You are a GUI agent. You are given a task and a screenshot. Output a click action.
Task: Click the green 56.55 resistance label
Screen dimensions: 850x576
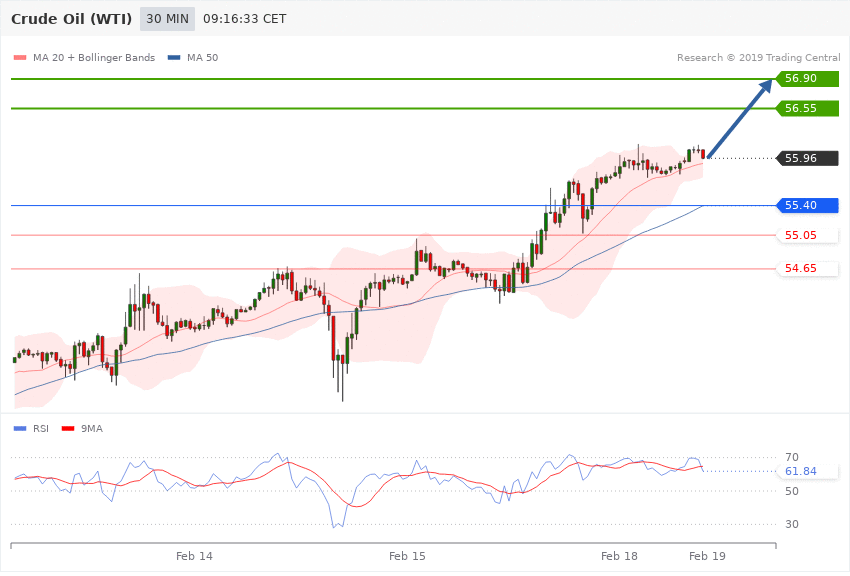point(807,108)
